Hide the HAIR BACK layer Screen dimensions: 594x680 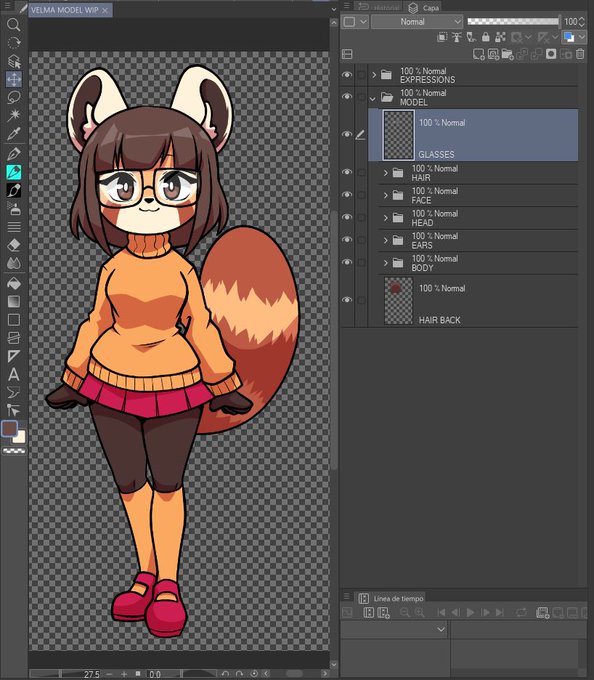[x=346, y=300]
